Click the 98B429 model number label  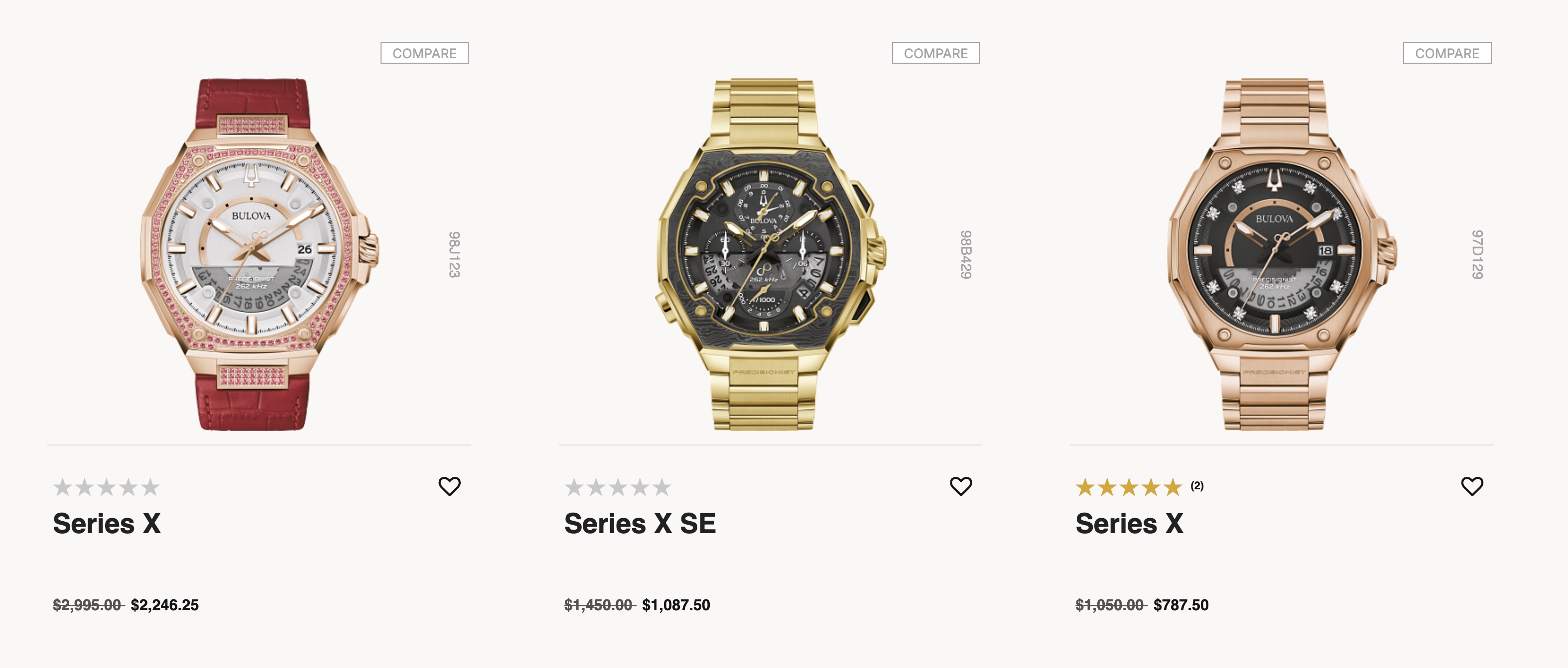coord(965,254)
